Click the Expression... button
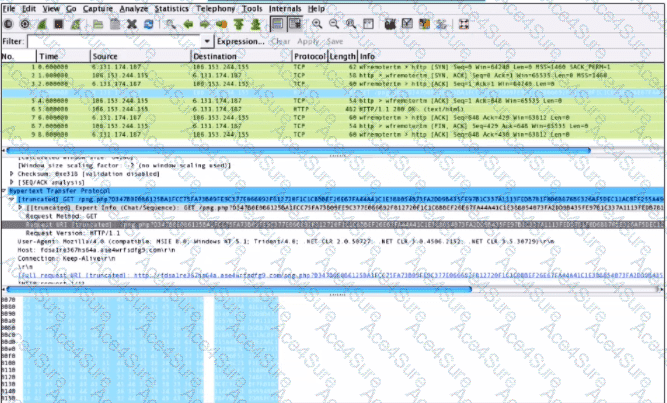This screenshot has width=667, height=403. click(240, 42)
